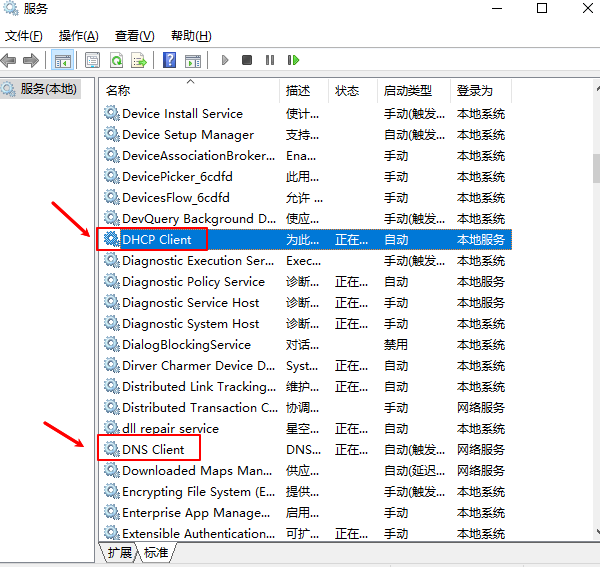Open the Properties toolbar icon
This screenshot has height=567, width=600.
click(x=92, y=60)
